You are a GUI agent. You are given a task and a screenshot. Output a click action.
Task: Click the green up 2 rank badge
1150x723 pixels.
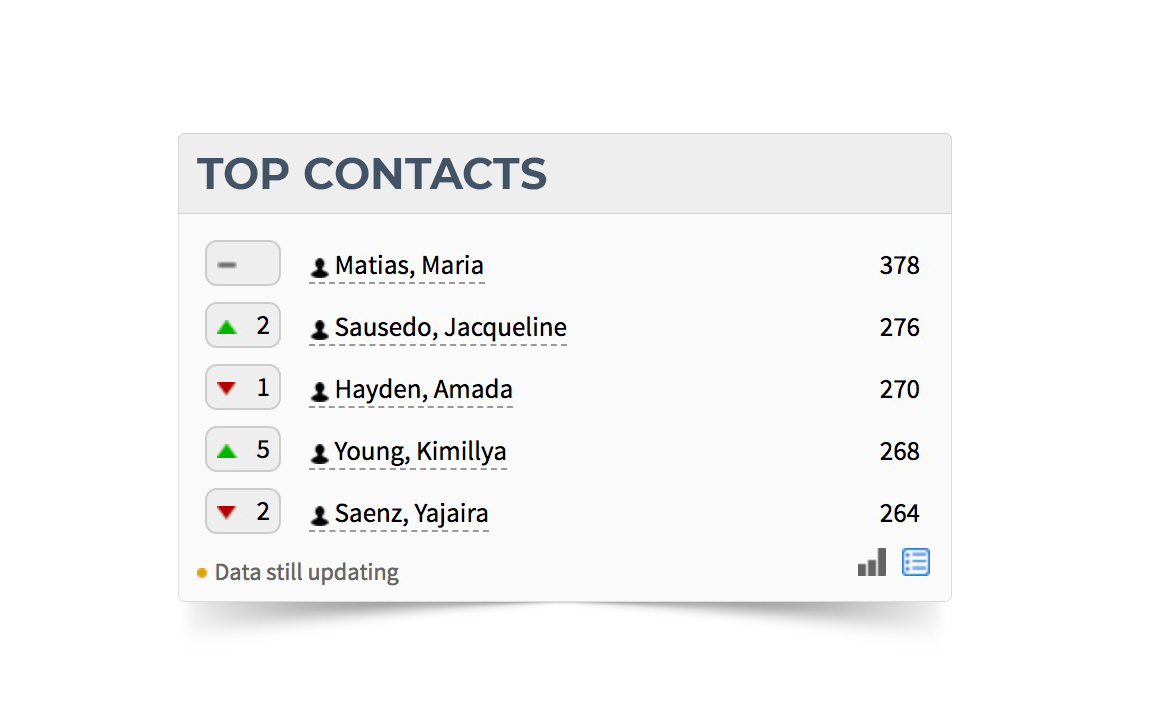(243, 325)
